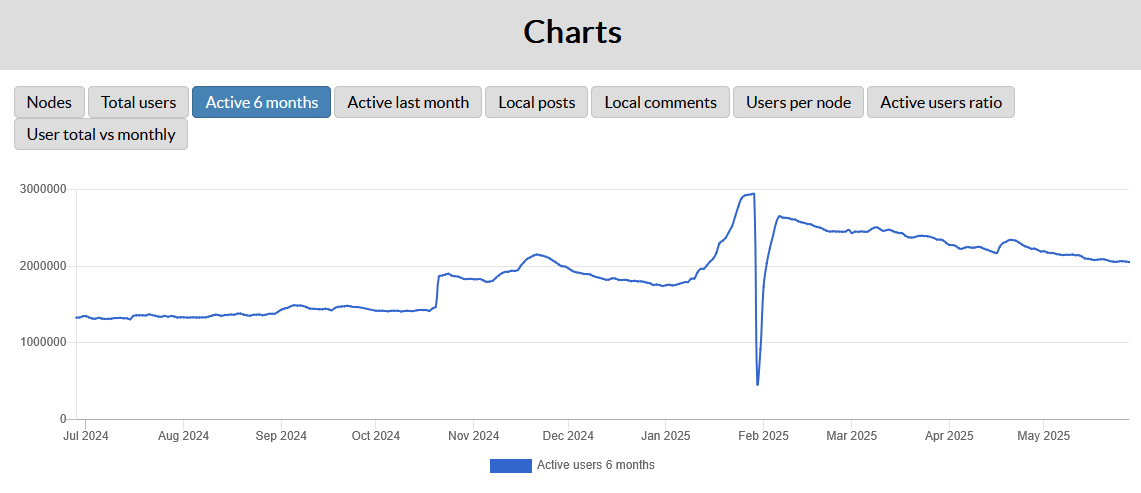
Task: Open the Active users ratio chart
Action: click(x=941, y=102)
